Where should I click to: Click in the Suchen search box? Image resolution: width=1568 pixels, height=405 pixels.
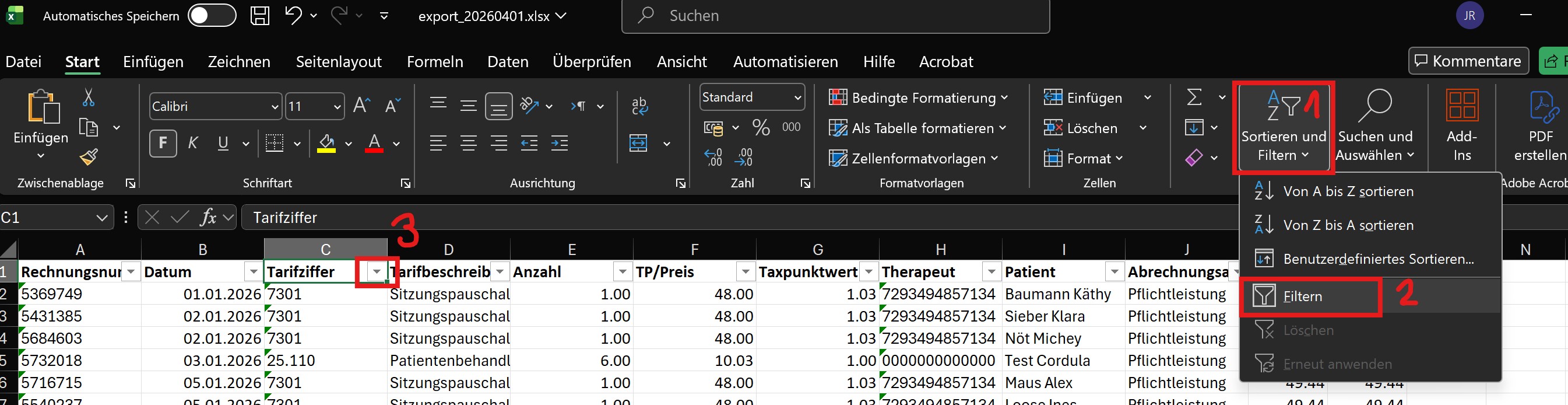pos(835,16)
